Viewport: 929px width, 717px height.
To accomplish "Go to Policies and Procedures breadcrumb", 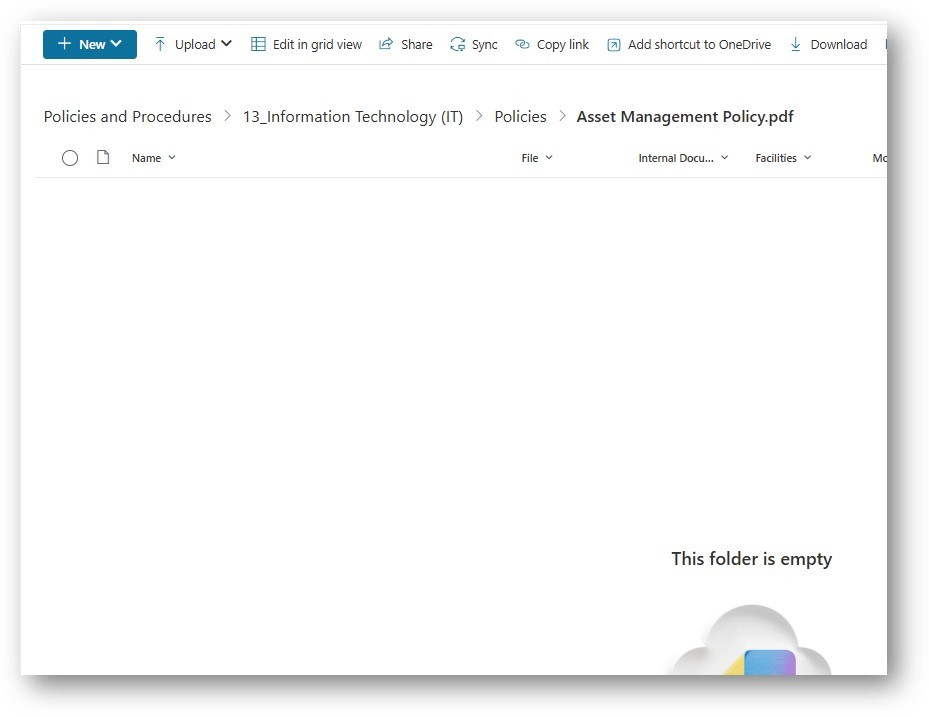I will [127, 117].
